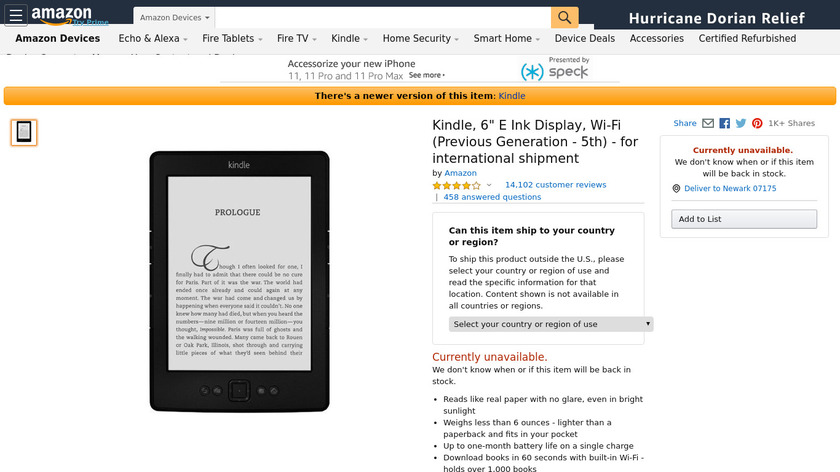The height and width of the screenshot is (472, 840).
Task: Share on Pinterest icon
Action: pos(757,123)
